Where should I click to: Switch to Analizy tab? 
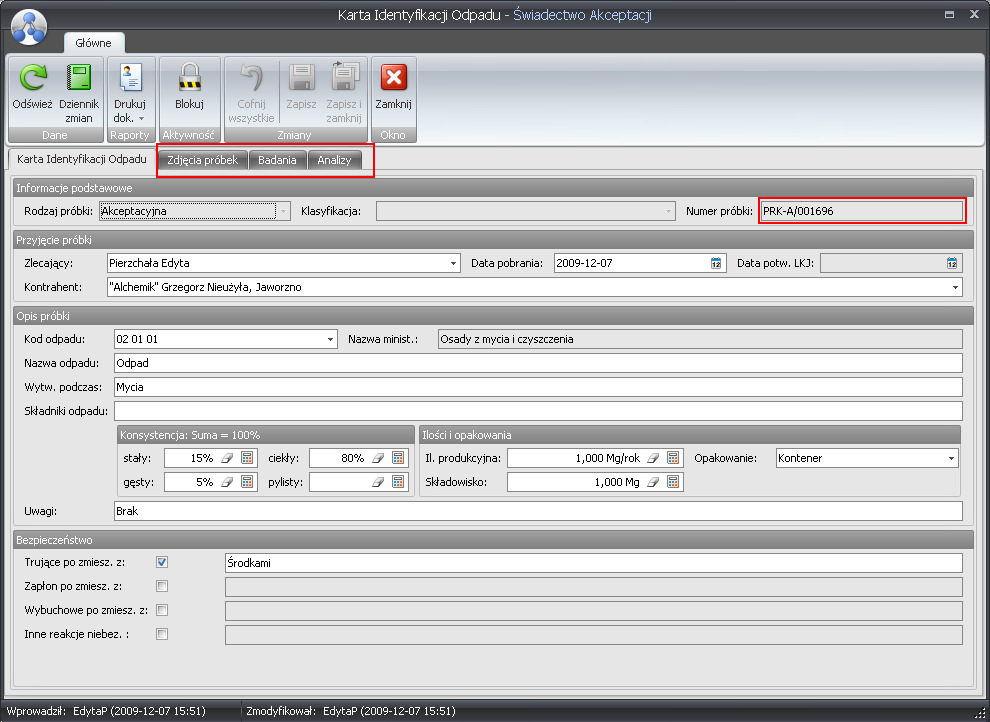coord(334,160)
